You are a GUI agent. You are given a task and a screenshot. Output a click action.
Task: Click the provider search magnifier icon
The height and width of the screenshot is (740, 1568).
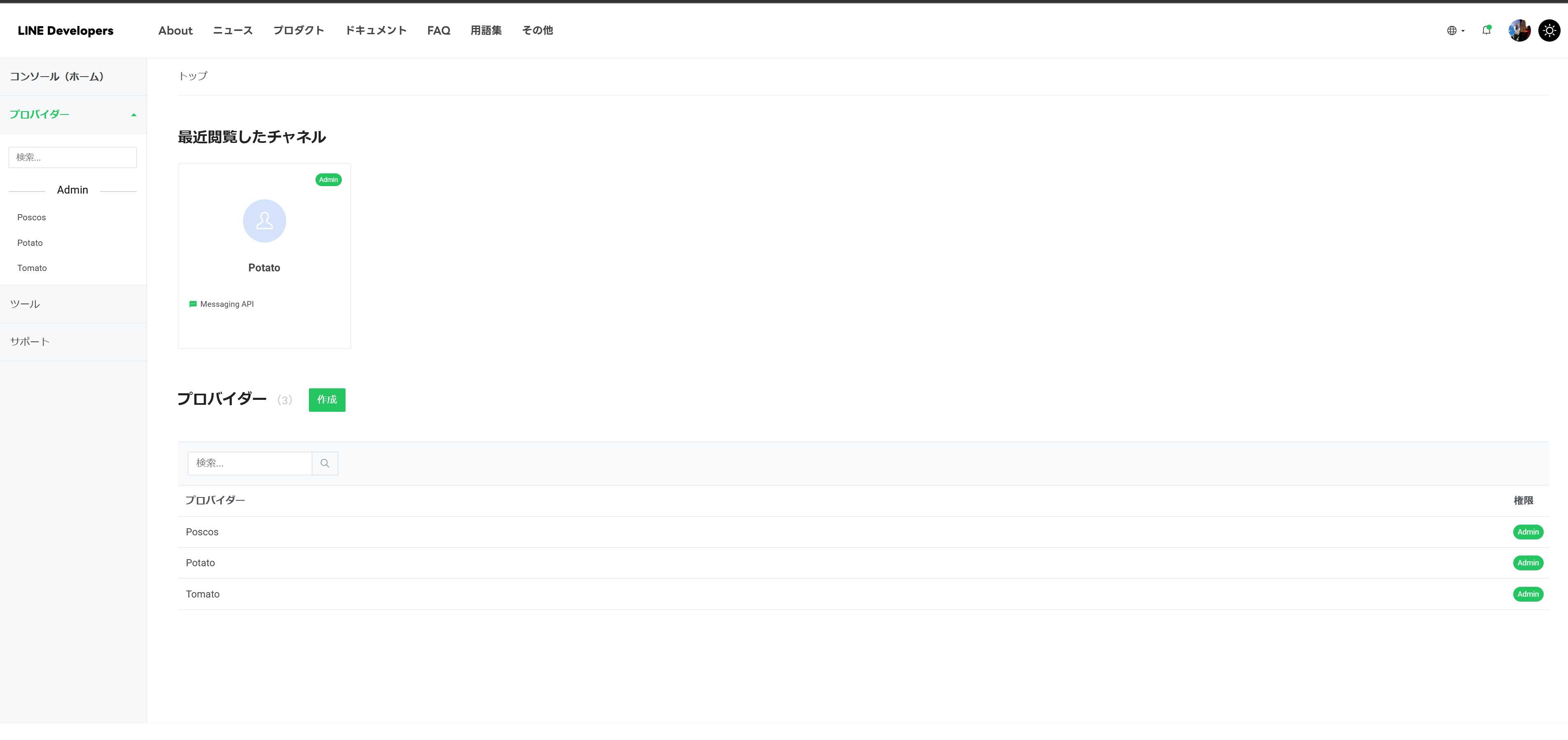325,463
